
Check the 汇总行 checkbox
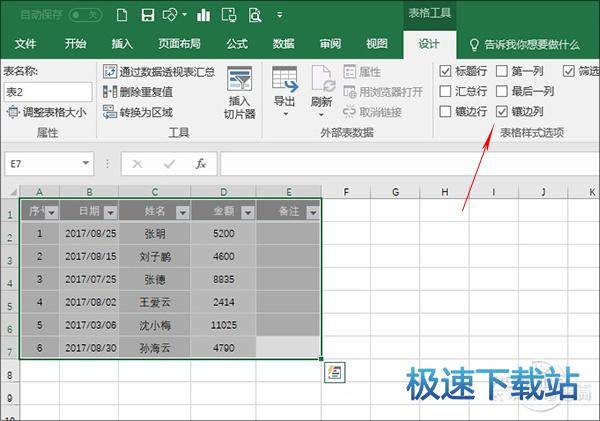(445, 91)
